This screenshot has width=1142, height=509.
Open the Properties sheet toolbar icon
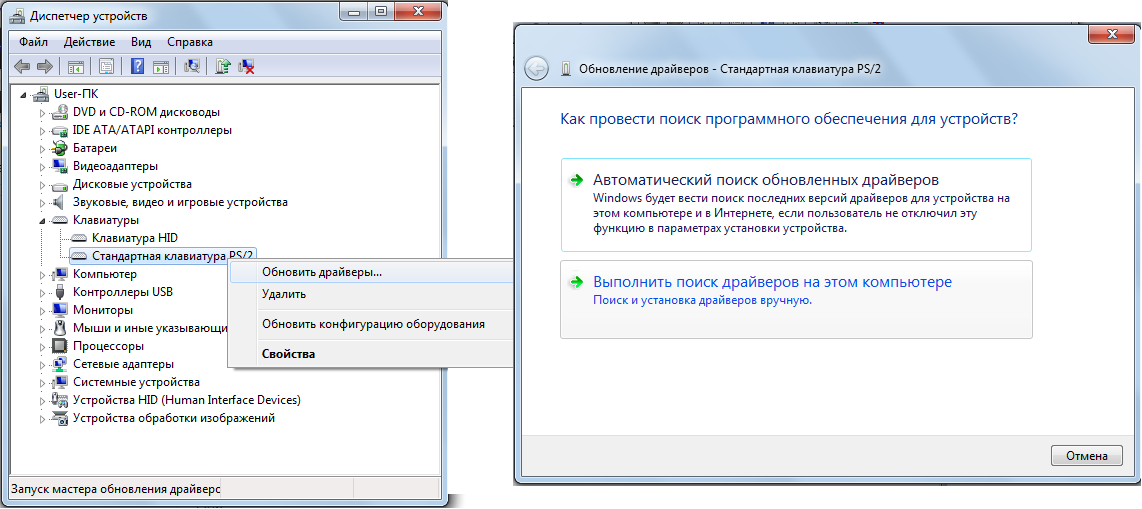tap(107, 66)
